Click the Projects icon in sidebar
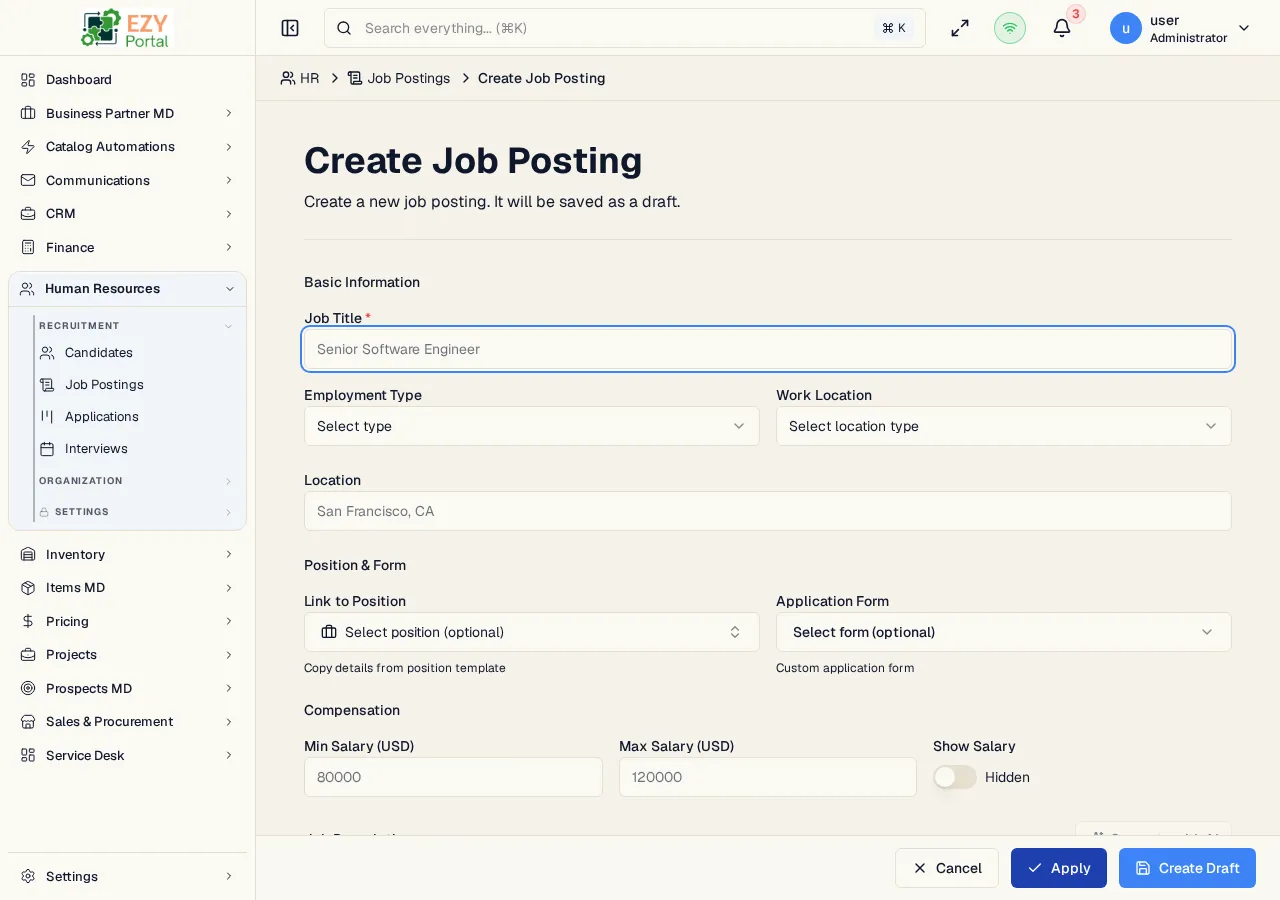Image resolution: width=1280 pixels, height=900 pixels. click(28, 655)
